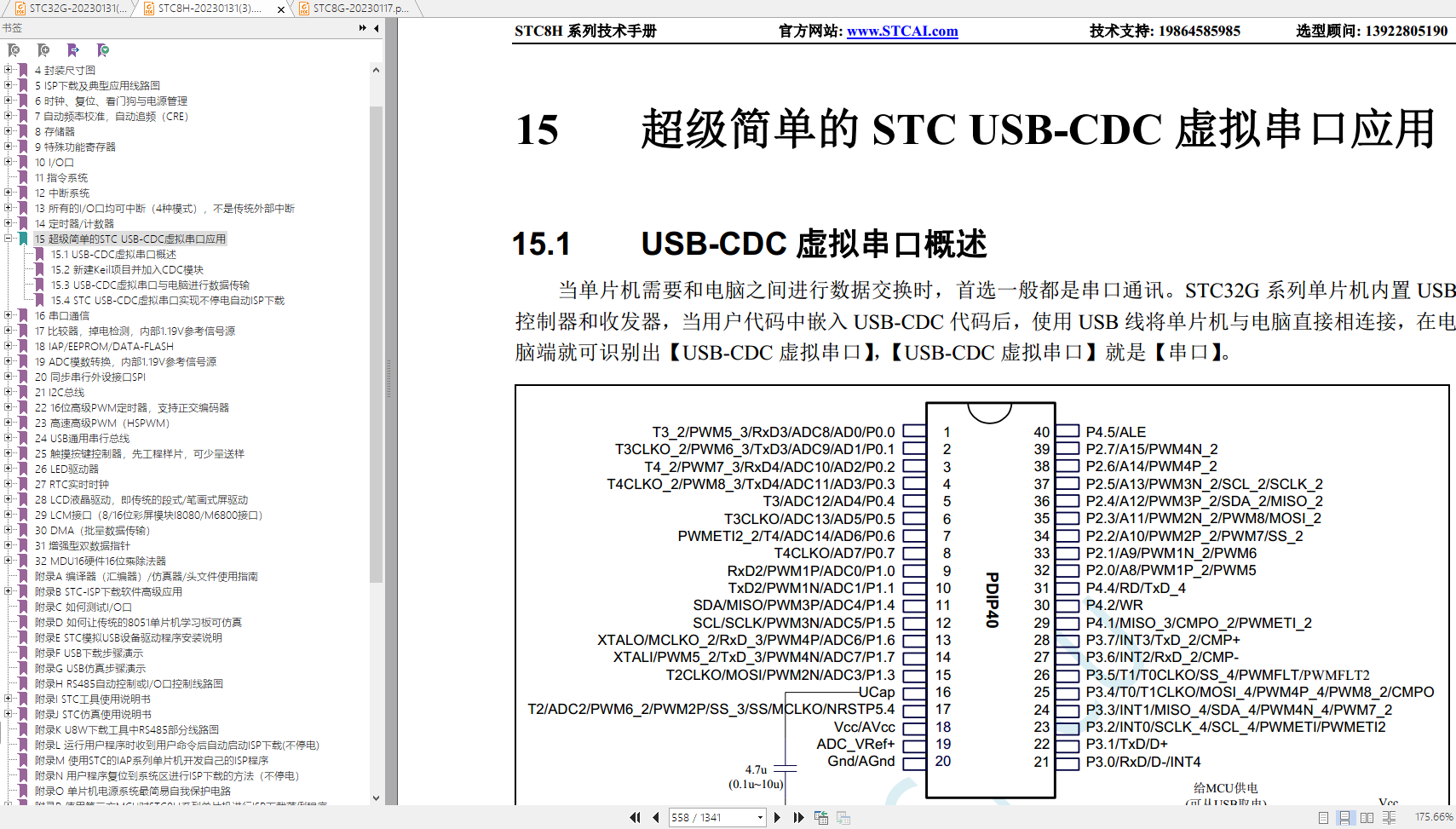Switch to the STC32G-20230131 document tab

tap(68, 9)
